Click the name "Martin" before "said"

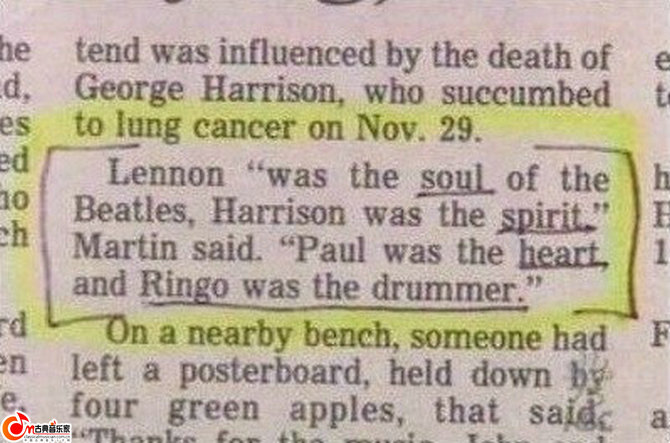pos(125,247)
